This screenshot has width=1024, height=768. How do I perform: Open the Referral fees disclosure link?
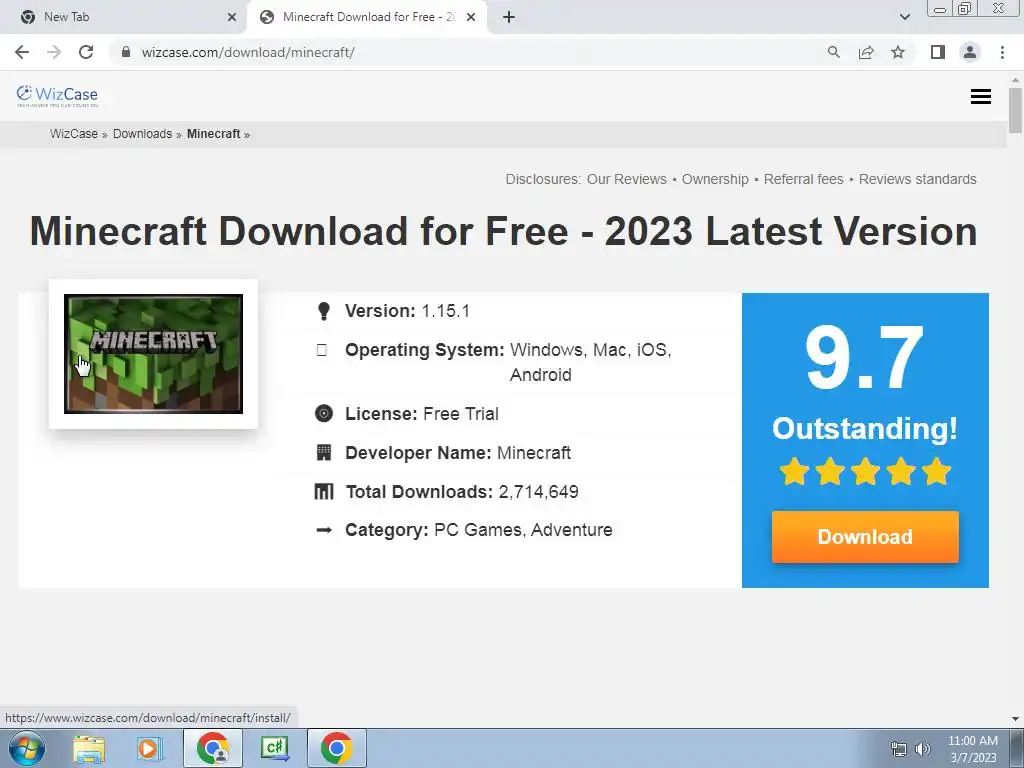click(803, 179)
